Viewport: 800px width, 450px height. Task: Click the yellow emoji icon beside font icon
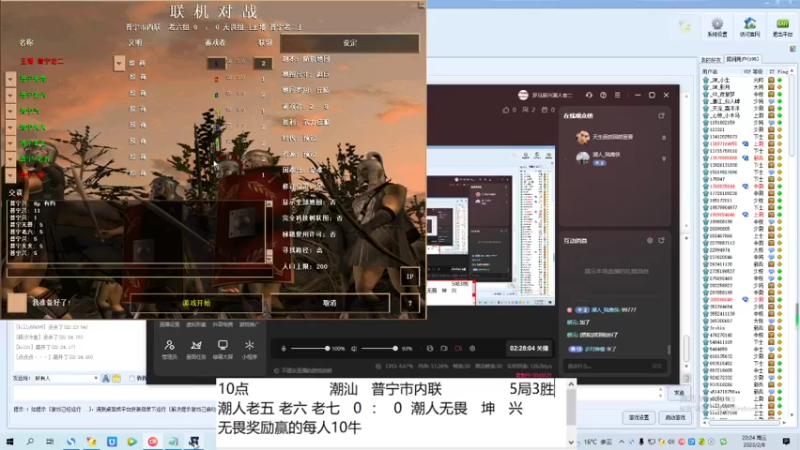[x=116, y=378]
